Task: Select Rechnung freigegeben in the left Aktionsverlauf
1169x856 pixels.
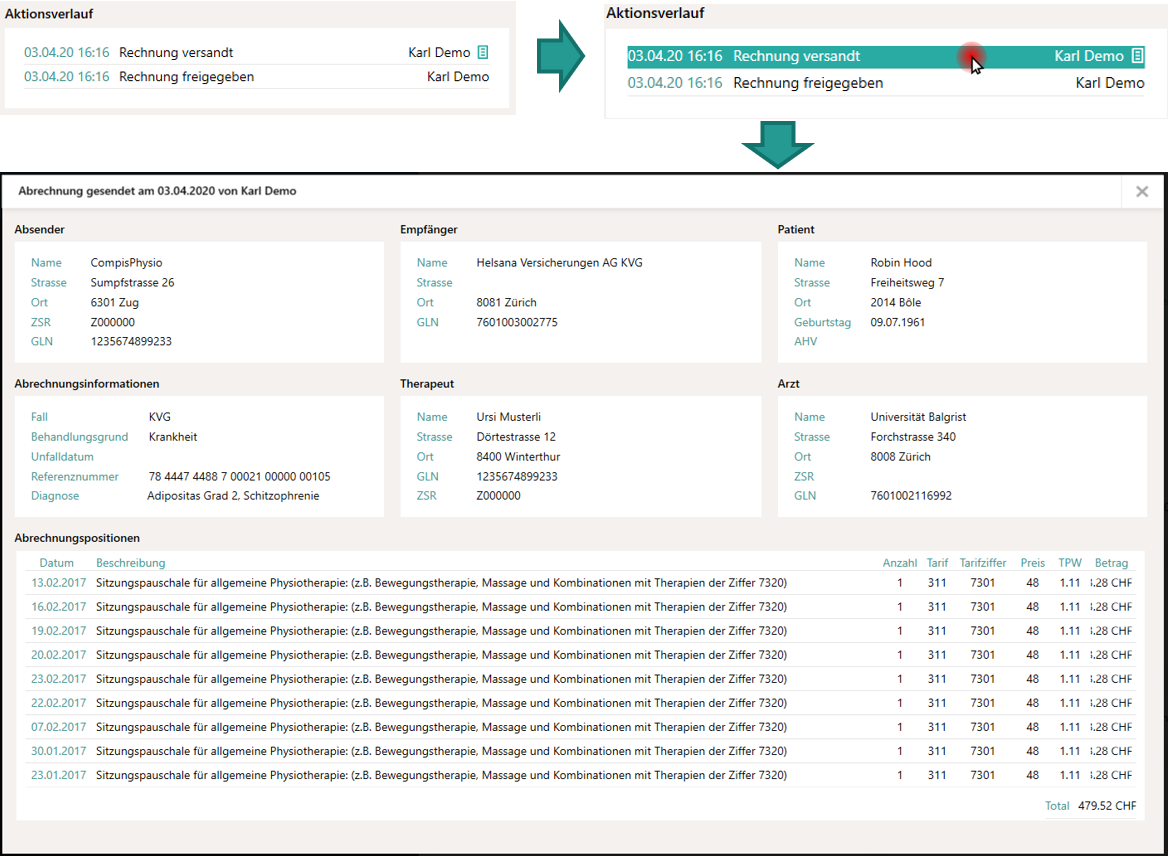Action: click(x=186, y=77)
